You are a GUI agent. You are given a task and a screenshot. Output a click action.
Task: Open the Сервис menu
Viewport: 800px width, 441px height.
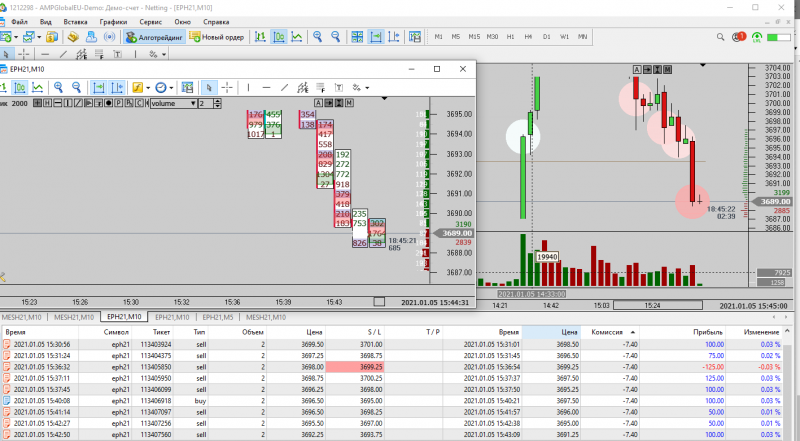click(x=151, y=22)
